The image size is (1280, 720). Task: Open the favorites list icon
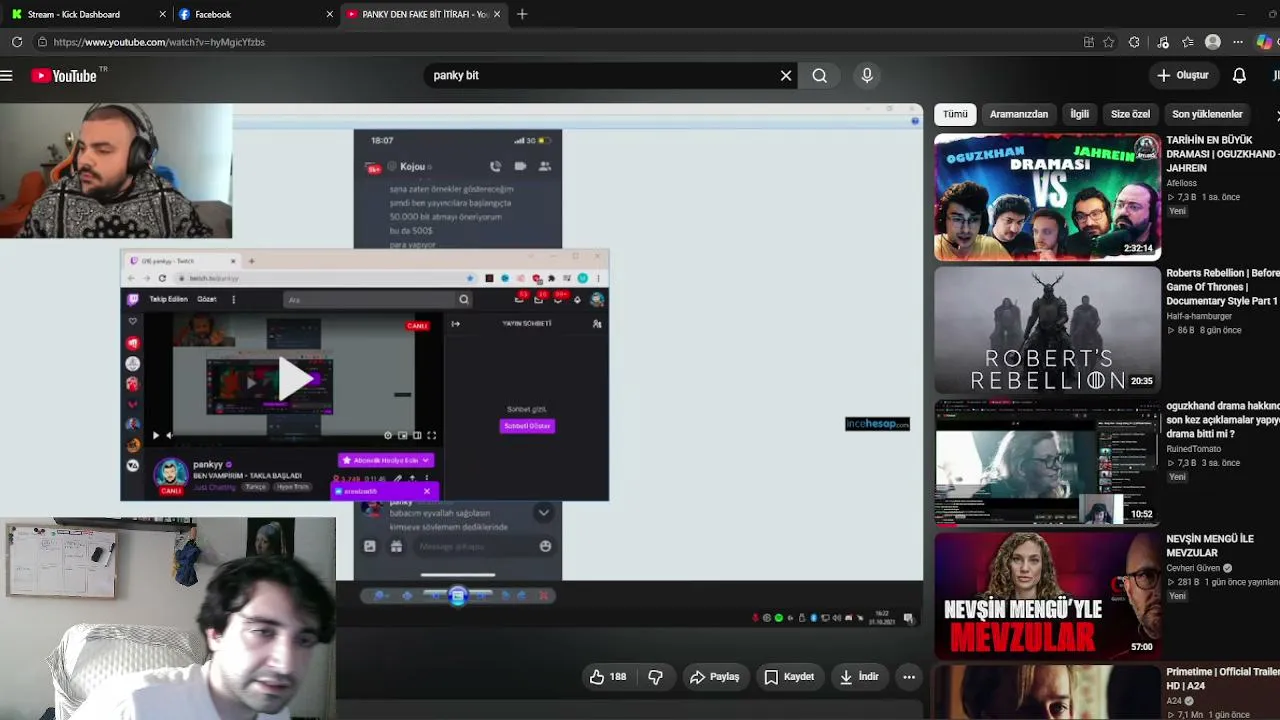coord(1187,42)
